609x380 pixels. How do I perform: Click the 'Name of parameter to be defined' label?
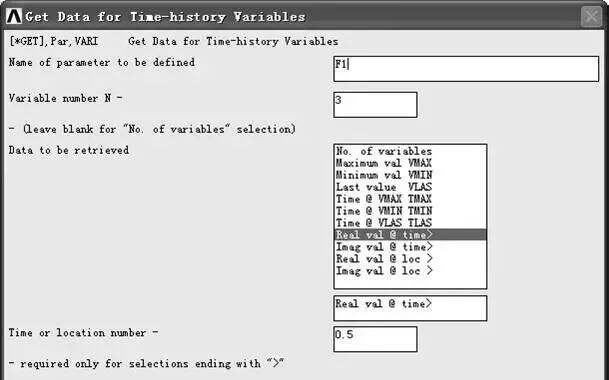coord(102,62)
